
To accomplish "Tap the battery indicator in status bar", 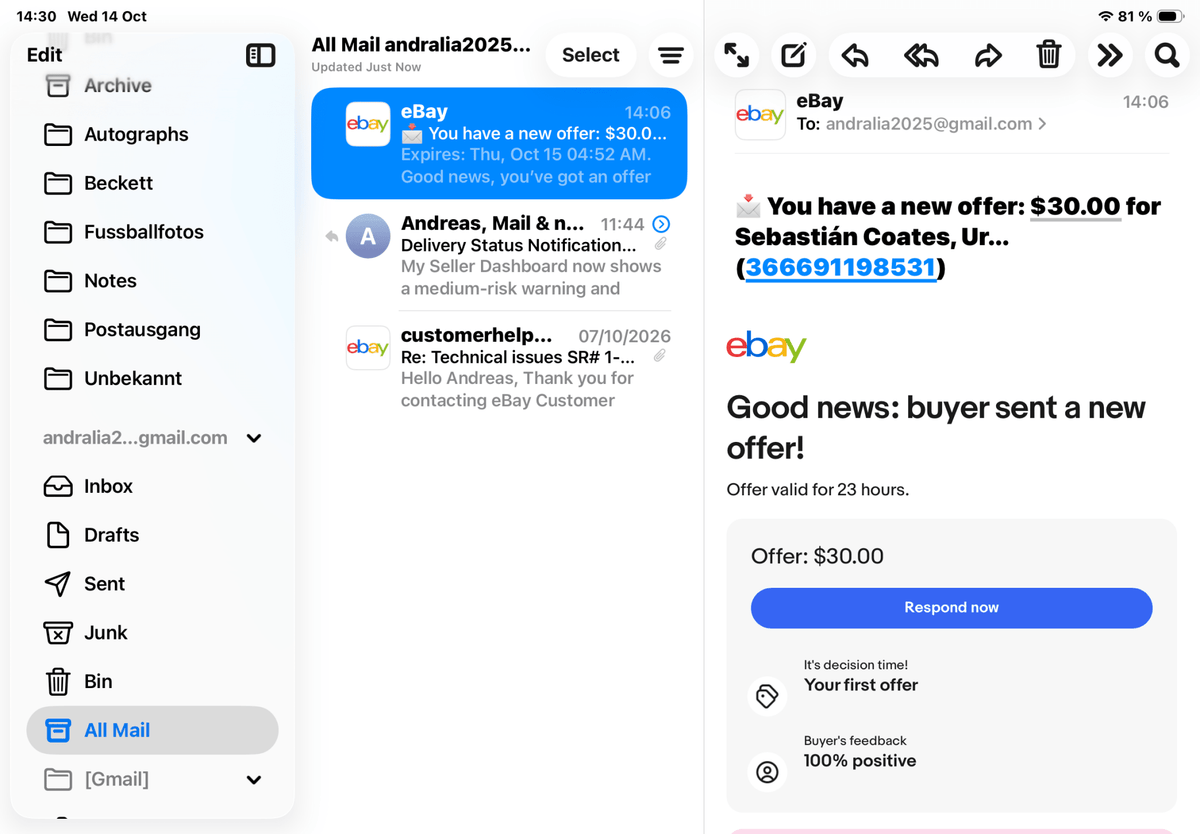I will coord(1172,16).
